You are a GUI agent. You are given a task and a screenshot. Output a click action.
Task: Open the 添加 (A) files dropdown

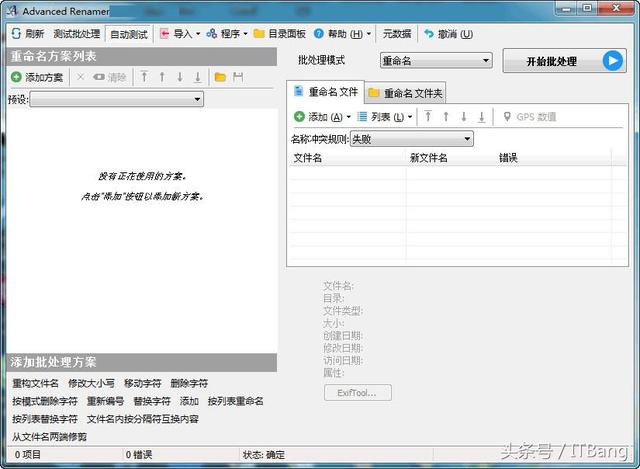[x=322, y=117]
